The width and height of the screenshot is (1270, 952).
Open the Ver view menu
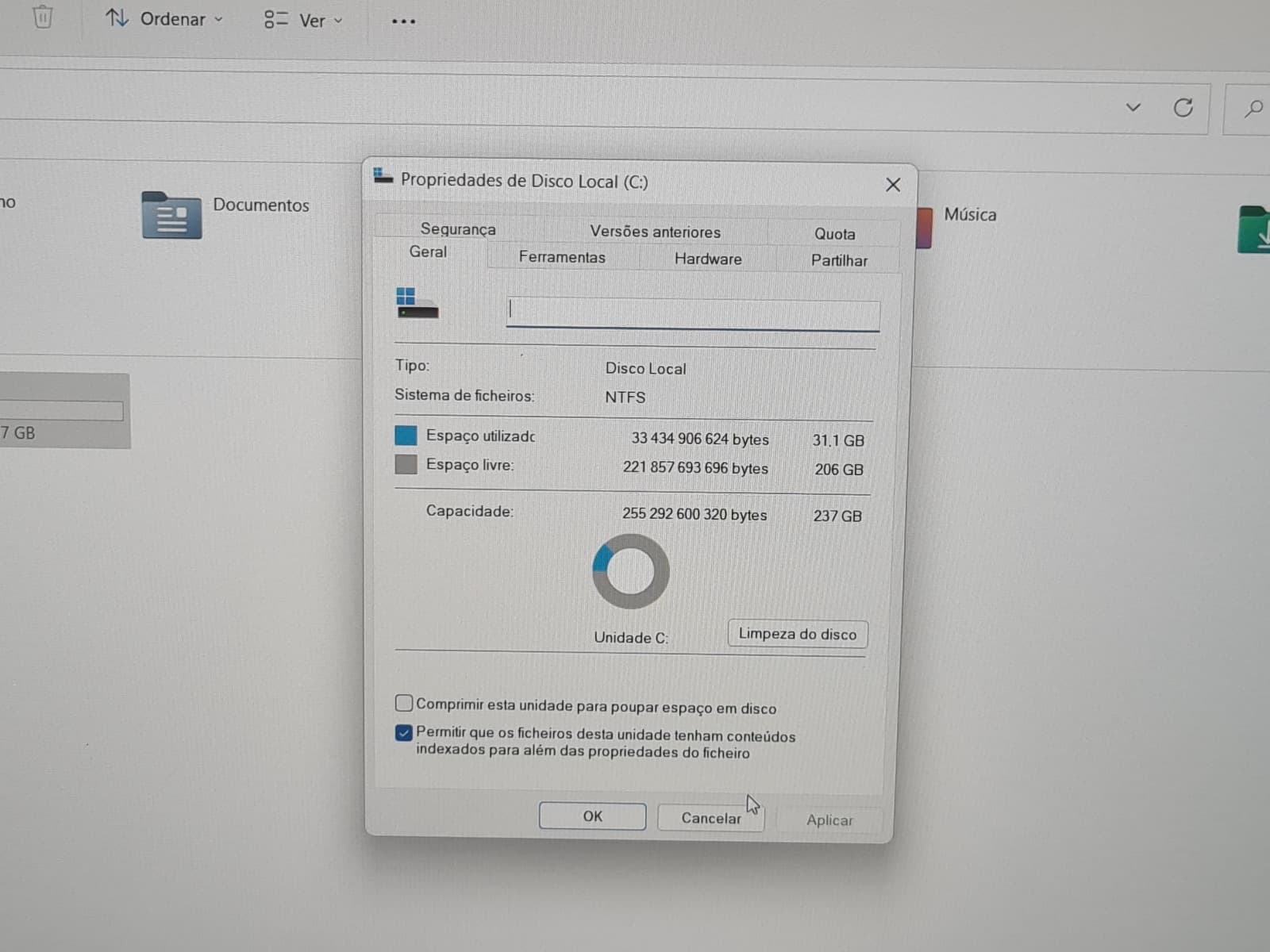(x=303, y=21)
